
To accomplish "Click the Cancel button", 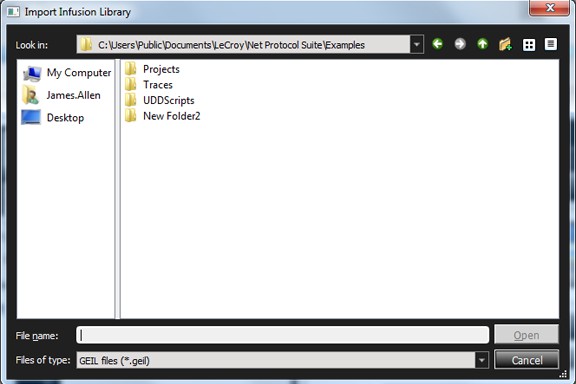I will 526,360.
